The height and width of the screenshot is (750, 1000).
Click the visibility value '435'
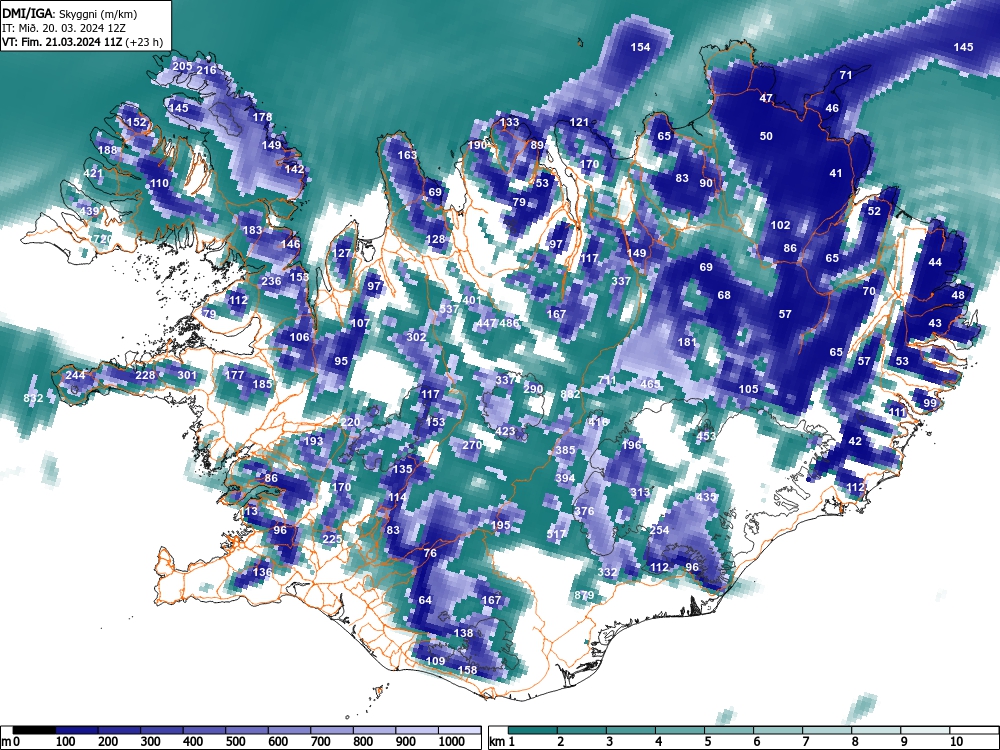pyautogui.click(x=706, y=497)
